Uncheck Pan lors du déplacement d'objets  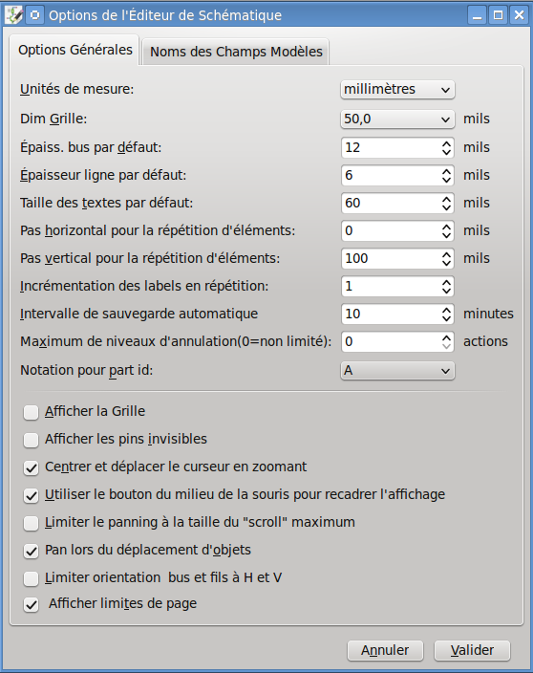(31, 551)
